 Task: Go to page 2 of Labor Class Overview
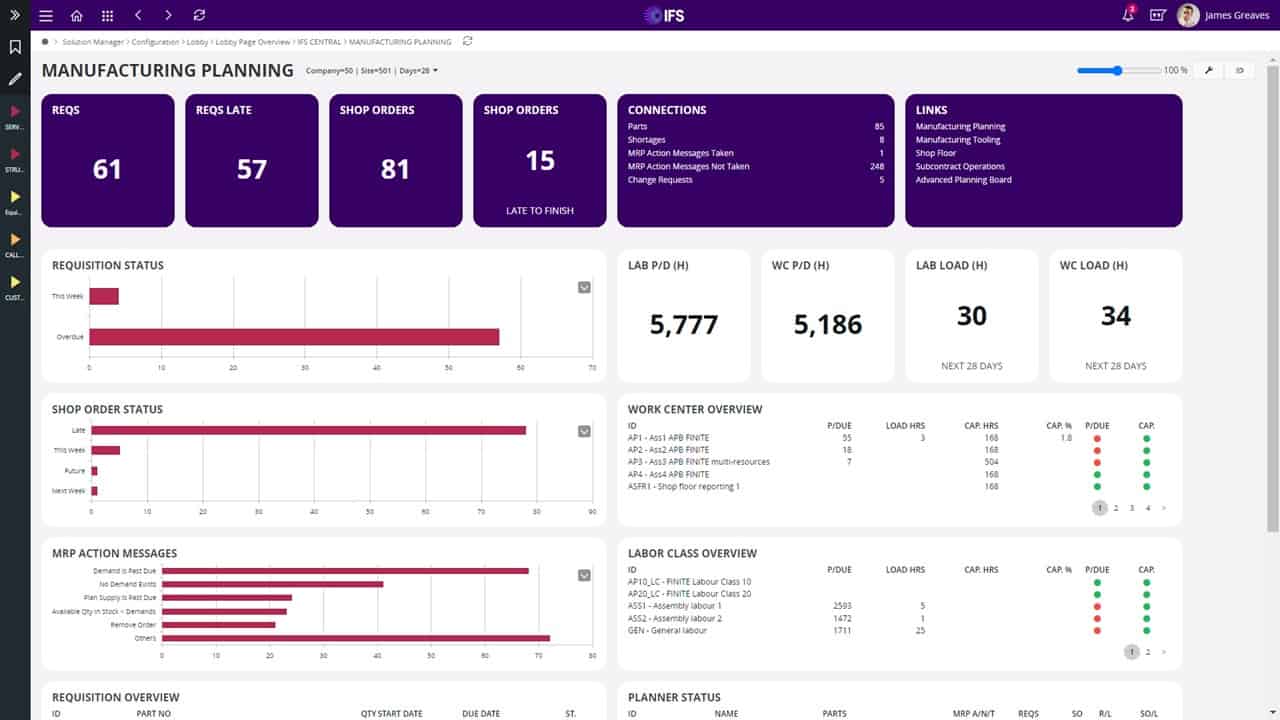(x=1148, y=652)
